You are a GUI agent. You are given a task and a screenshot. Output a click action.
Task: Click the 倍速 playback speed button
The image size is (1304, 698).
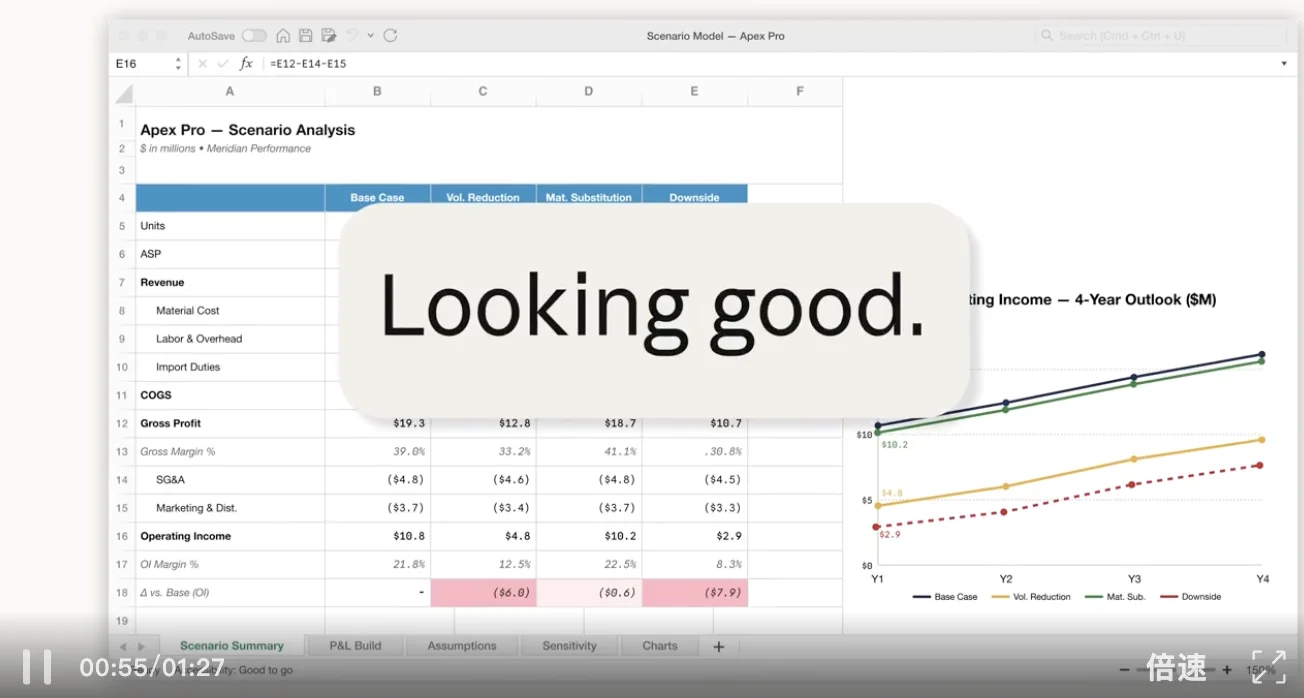tap(1176, 667)
